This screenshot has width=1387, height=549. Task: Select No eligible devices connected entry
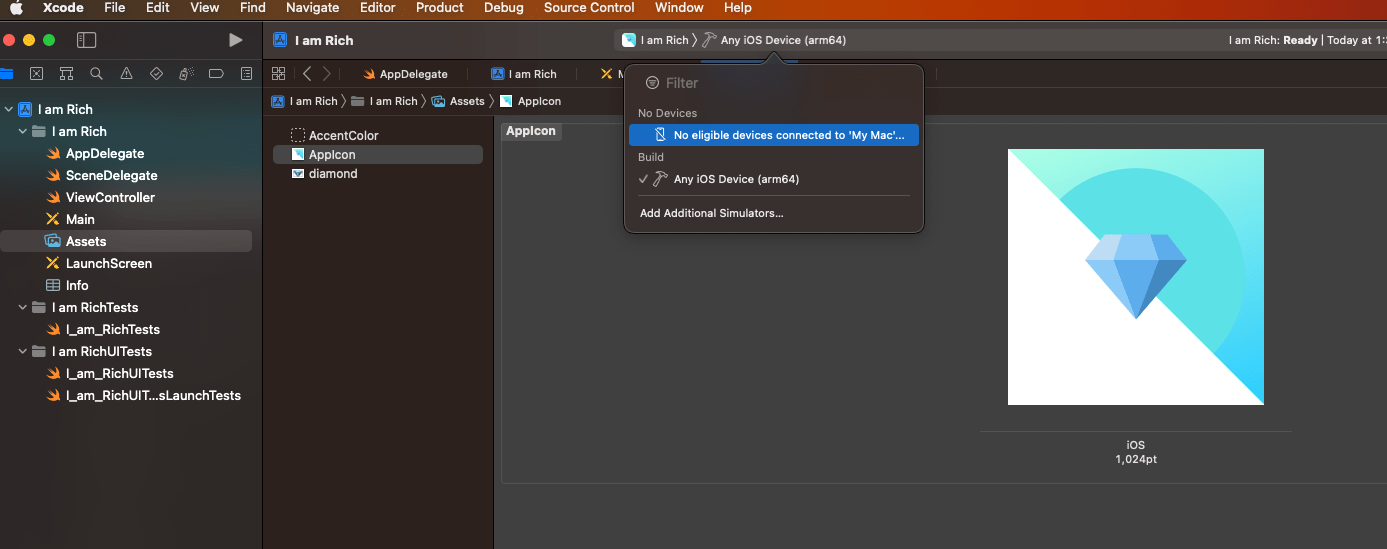click(773, 135)
